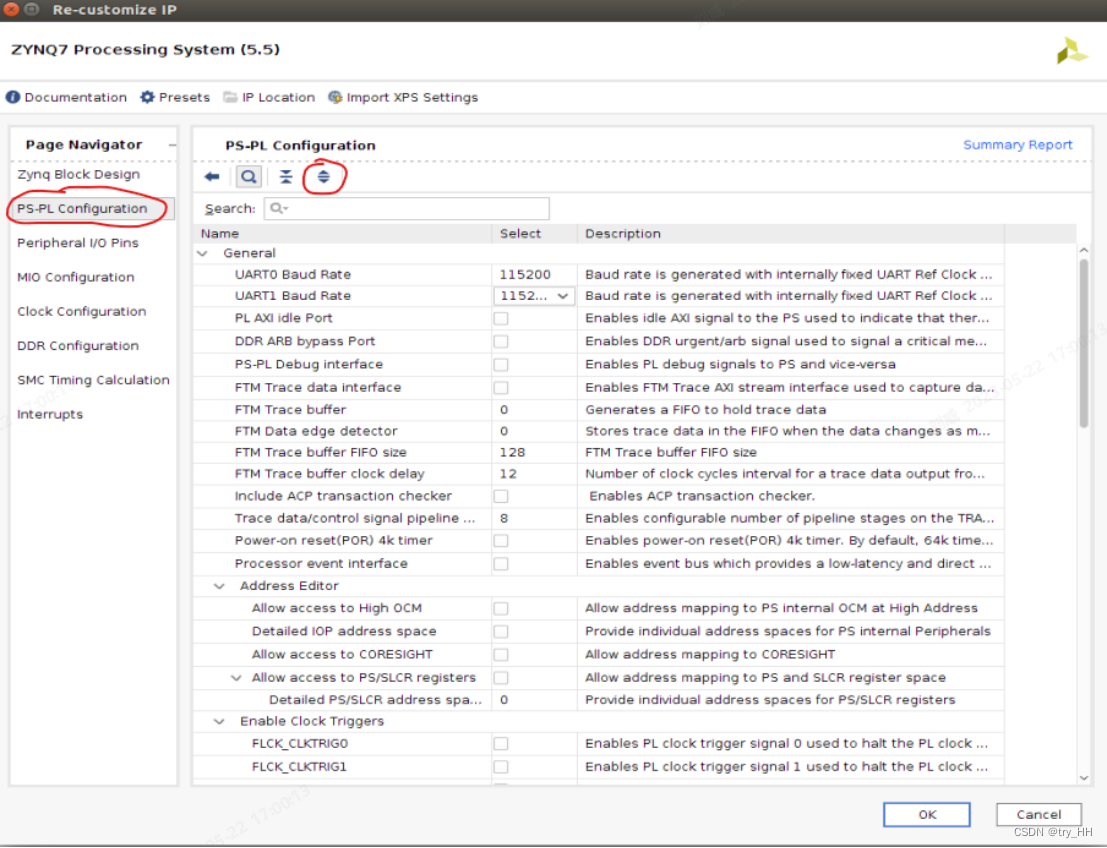Click the Xilinx logo in header

coord(1071,51)
